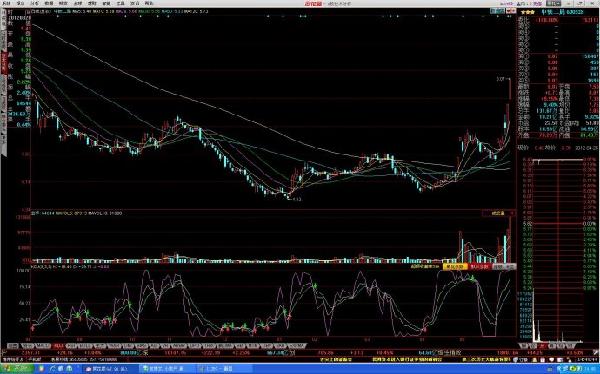Toggle the highlighted red indicator tab at bottom

pyautogui.click(x=59, y=346)
